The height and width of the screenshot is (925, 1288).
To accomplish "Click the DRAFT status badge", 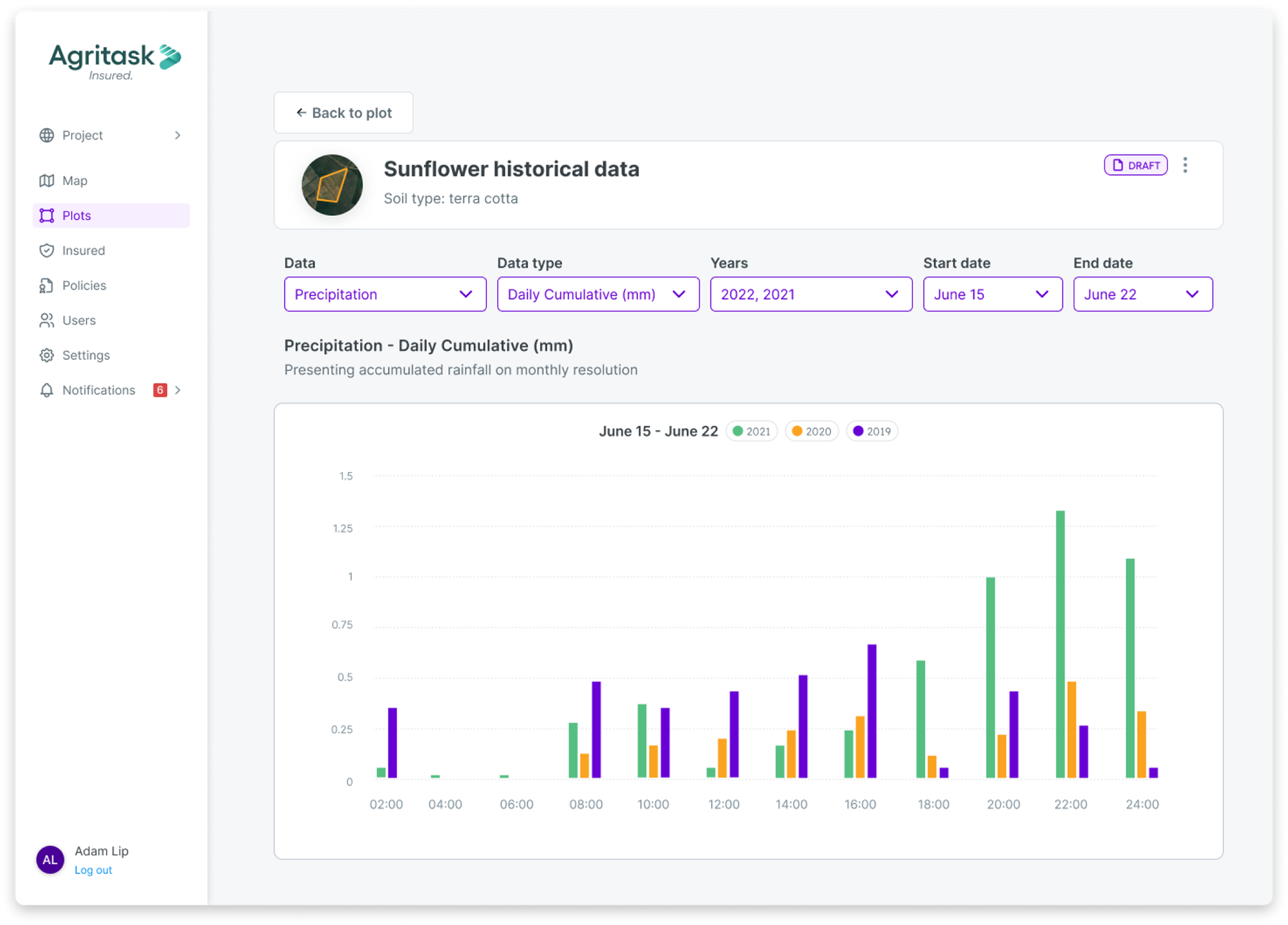I will tap(1135, 165).
